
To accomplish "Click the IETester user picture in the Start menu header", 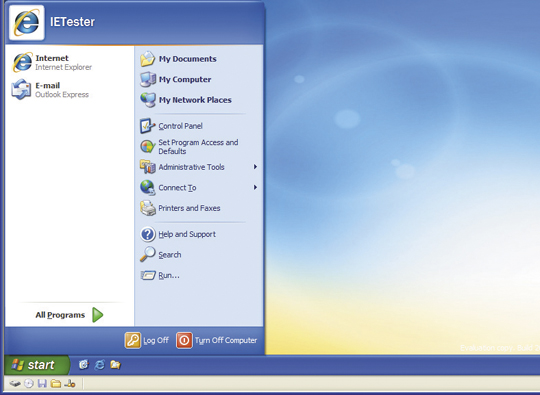I will [x=27, y=22].
